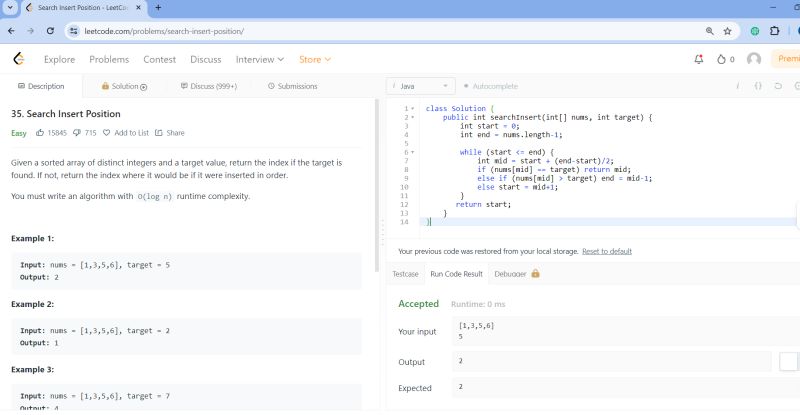Switch to the Submissions tab
Screen dimensions: 800x415
290,86
